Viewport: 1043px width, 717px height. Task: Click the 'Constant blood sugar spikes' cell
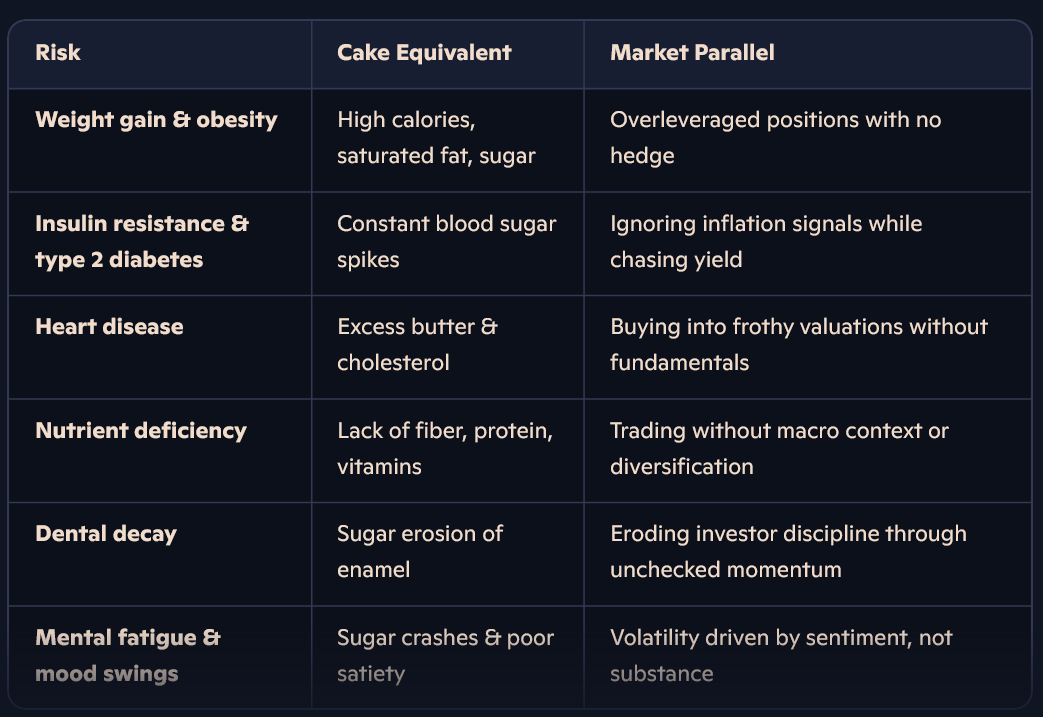(x=446, y=242)
